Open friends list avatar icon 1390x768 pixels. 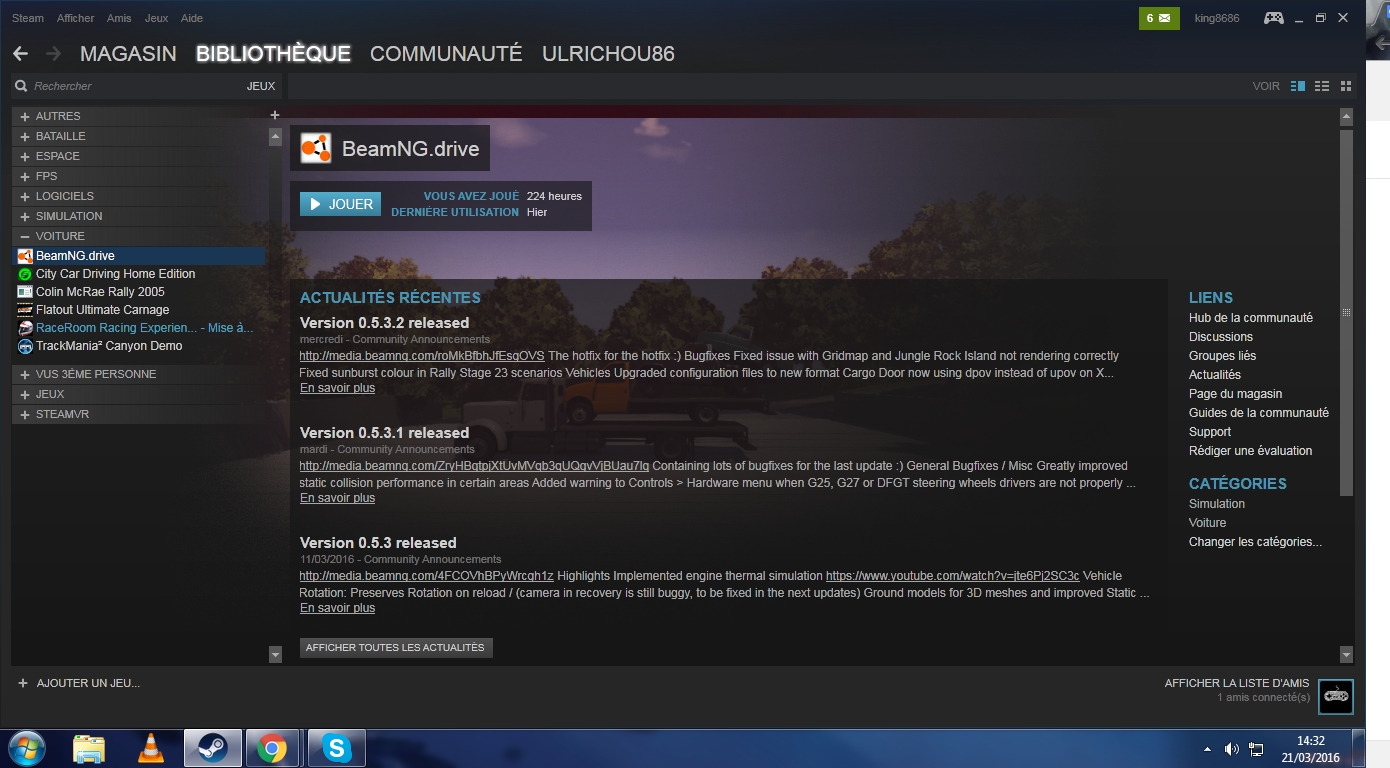coord(1335,697)
